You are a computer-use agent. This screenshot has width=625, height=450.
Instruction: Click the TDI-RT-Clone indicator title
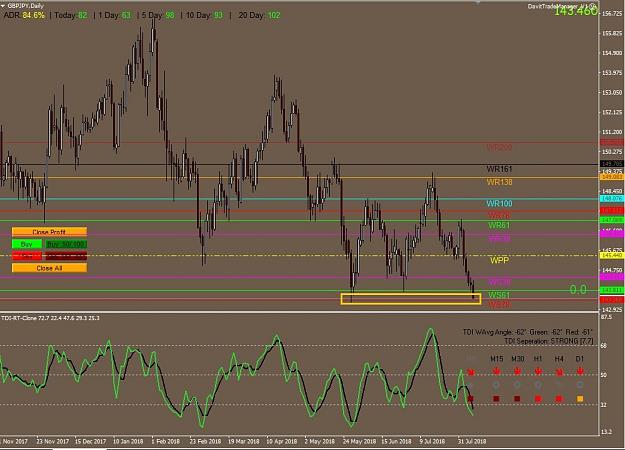[x=20, y=318]
